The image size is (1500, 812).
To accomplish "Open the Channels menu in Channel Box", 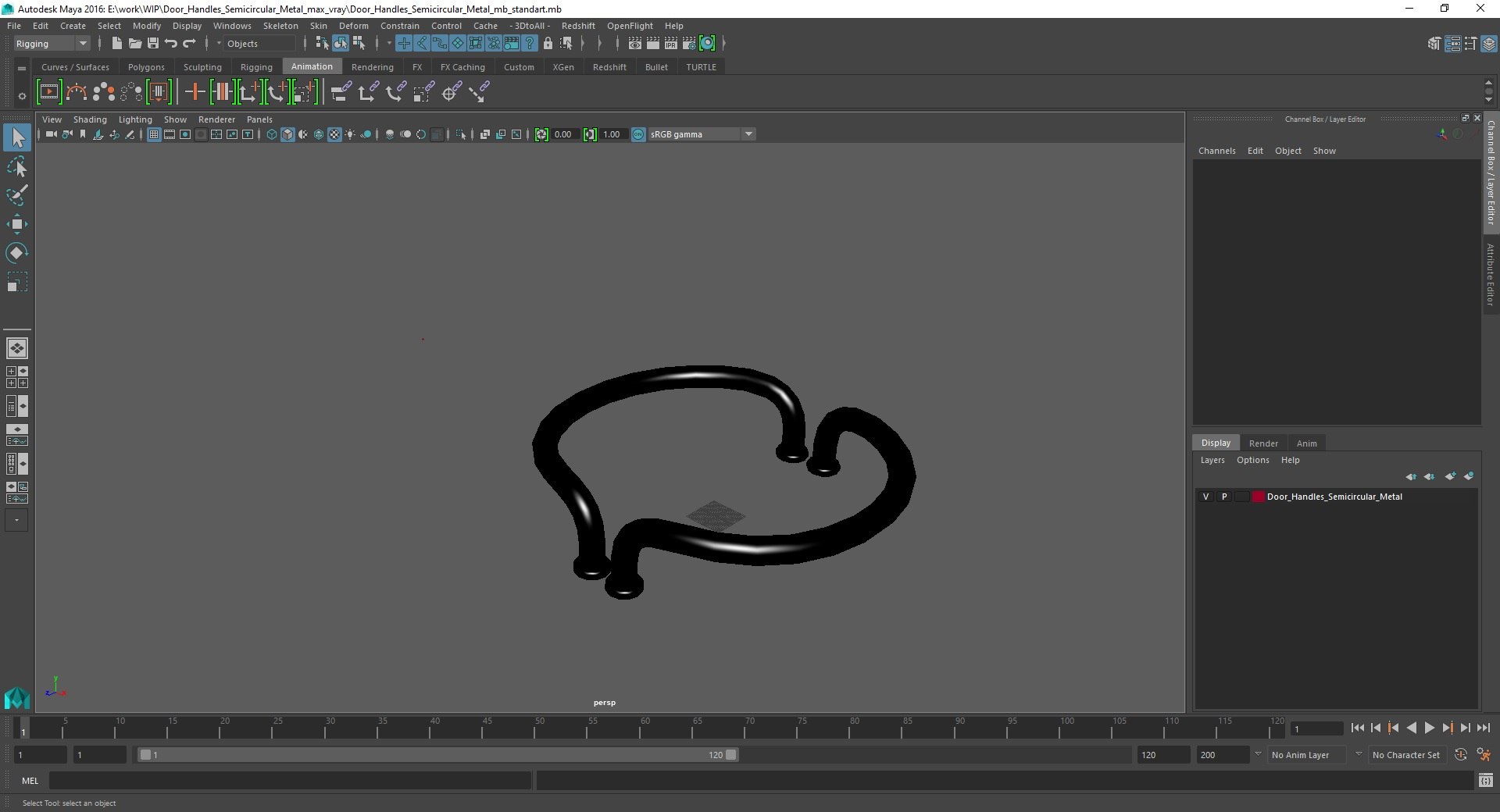I will (x=1216, y=151).
